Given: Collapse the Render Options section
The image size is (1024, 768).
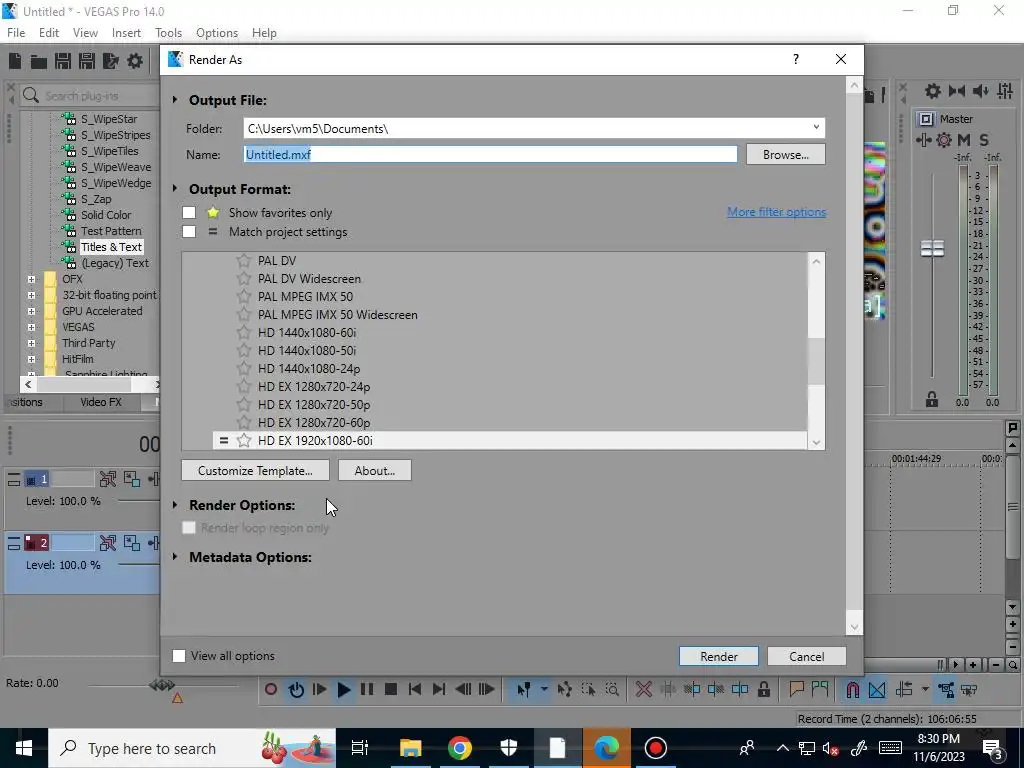Looking at the screenshot, I should coord(175,505).
